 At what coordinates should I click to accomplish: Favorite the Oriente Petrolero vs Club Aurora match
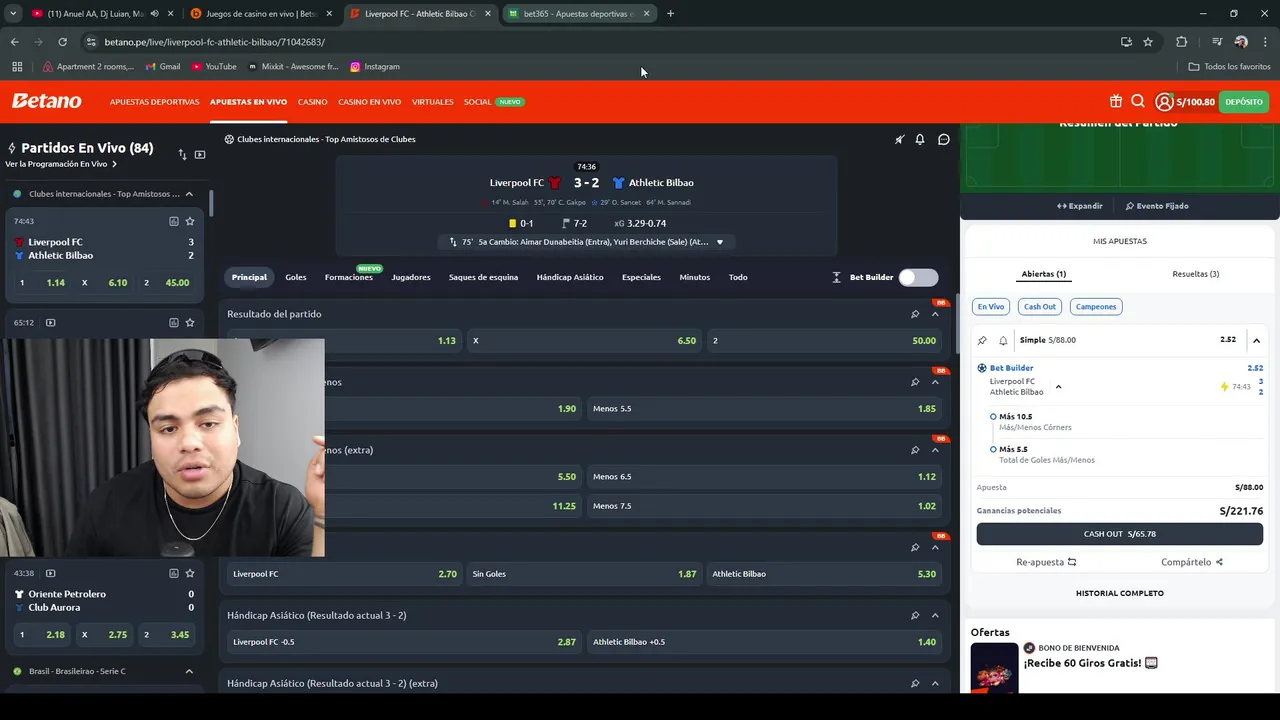190,573
